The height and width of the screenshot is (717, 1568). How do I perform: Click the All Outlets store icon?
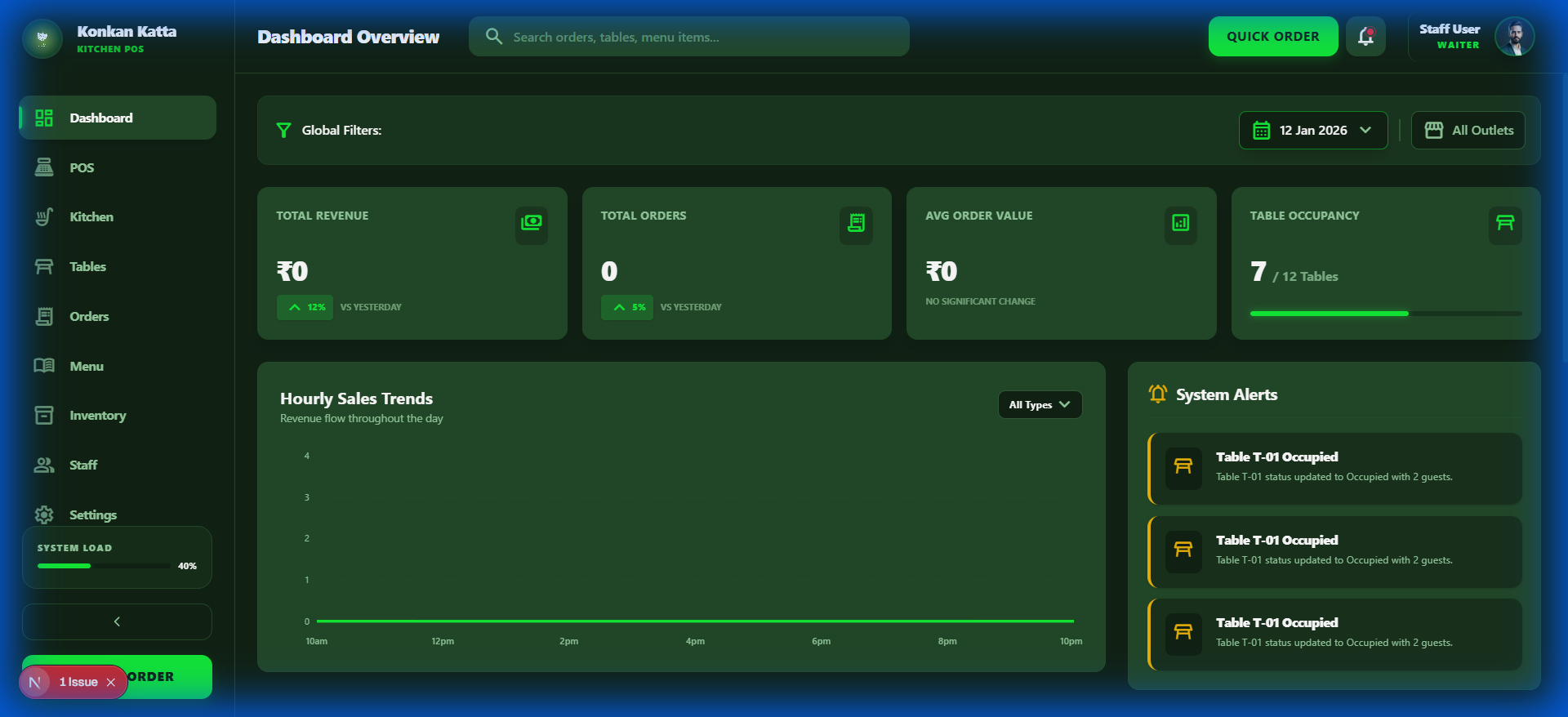(x=1434, y=131)
